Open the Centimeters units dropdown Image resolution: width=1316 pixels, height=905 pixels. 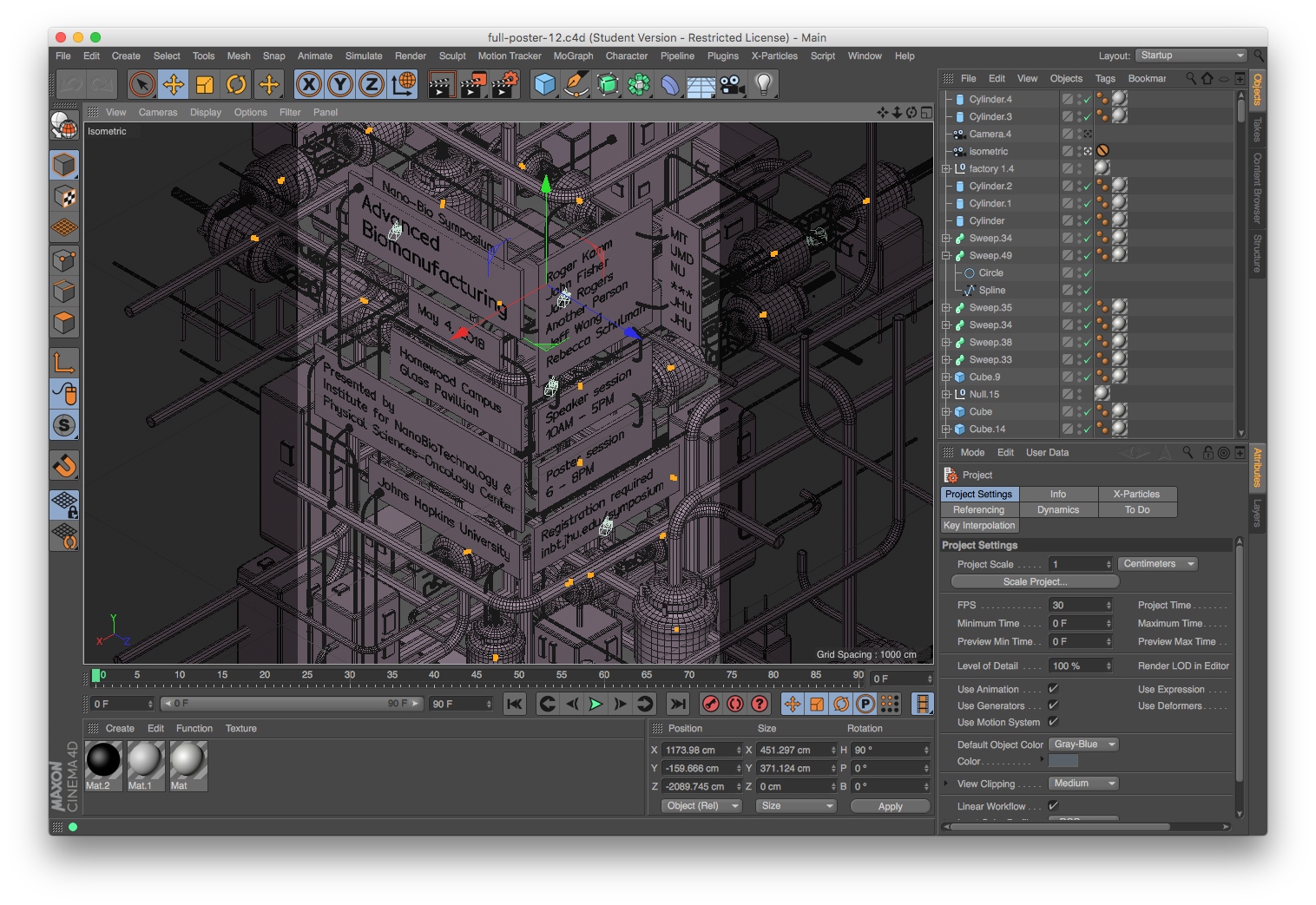coord(1157,563)
